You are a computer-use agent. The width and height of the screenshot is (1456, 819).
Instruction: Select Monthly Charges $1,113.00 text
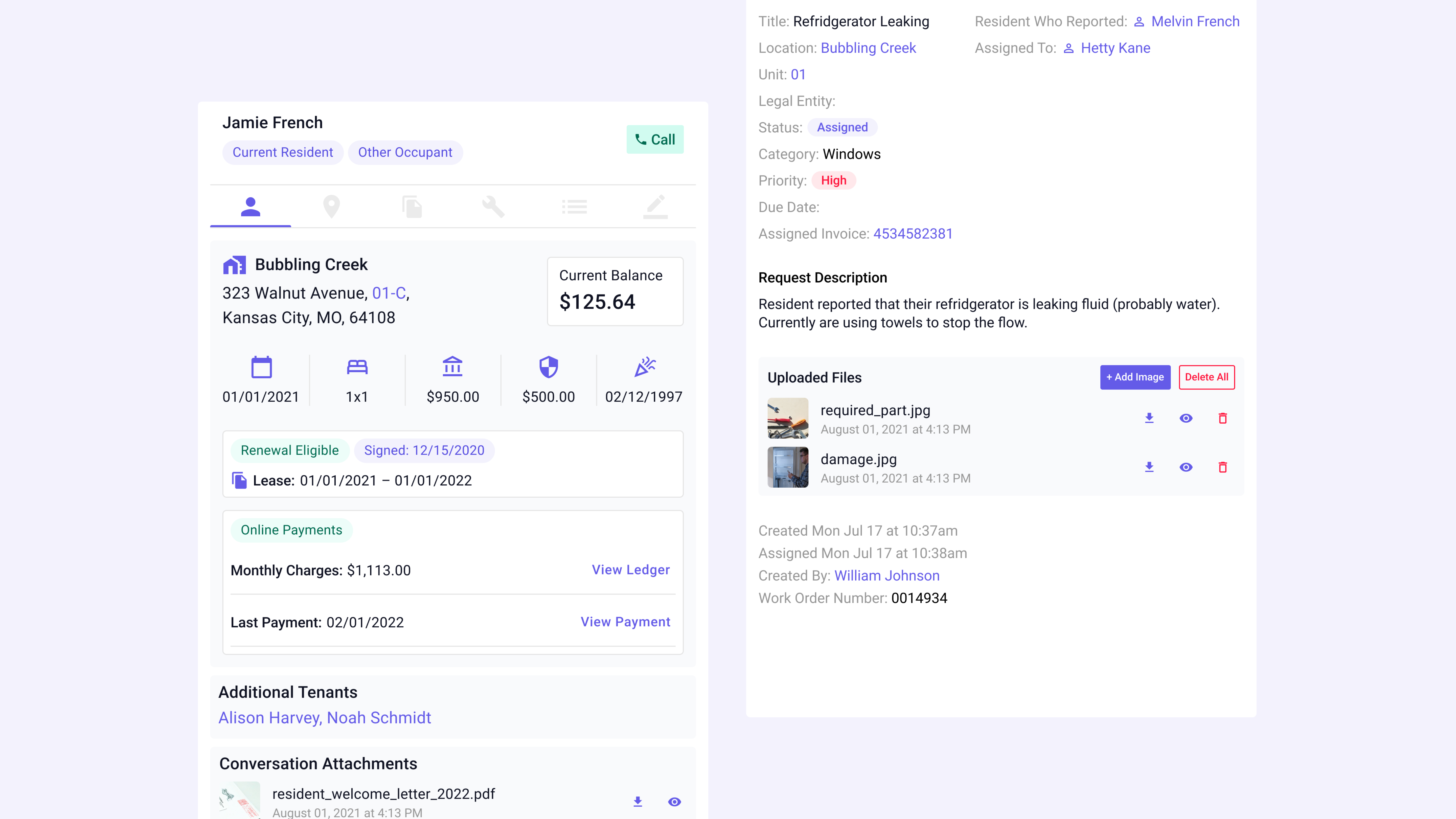click(321, 570)
